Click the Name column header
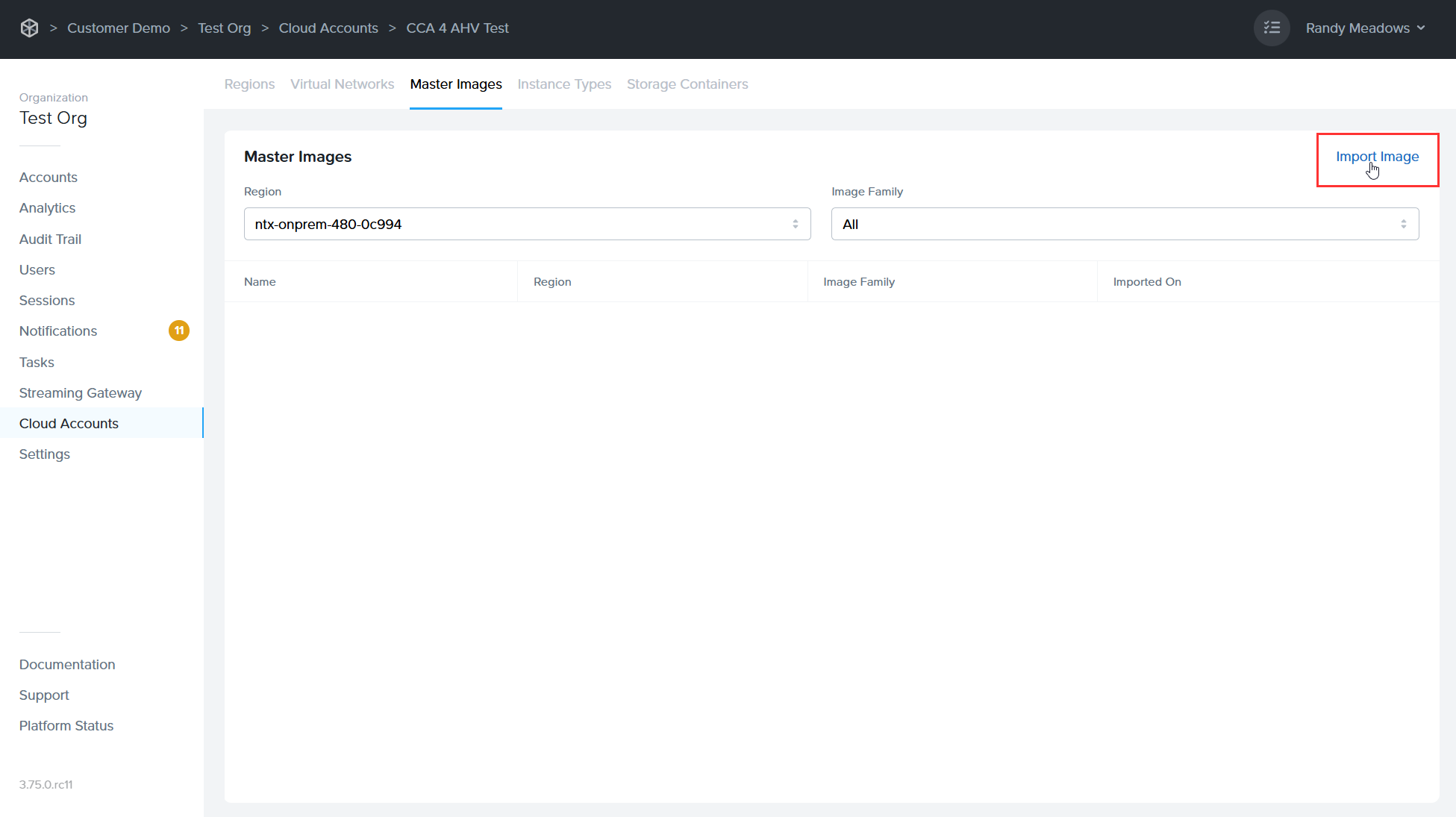The image size is (1456, 817). 260,281
